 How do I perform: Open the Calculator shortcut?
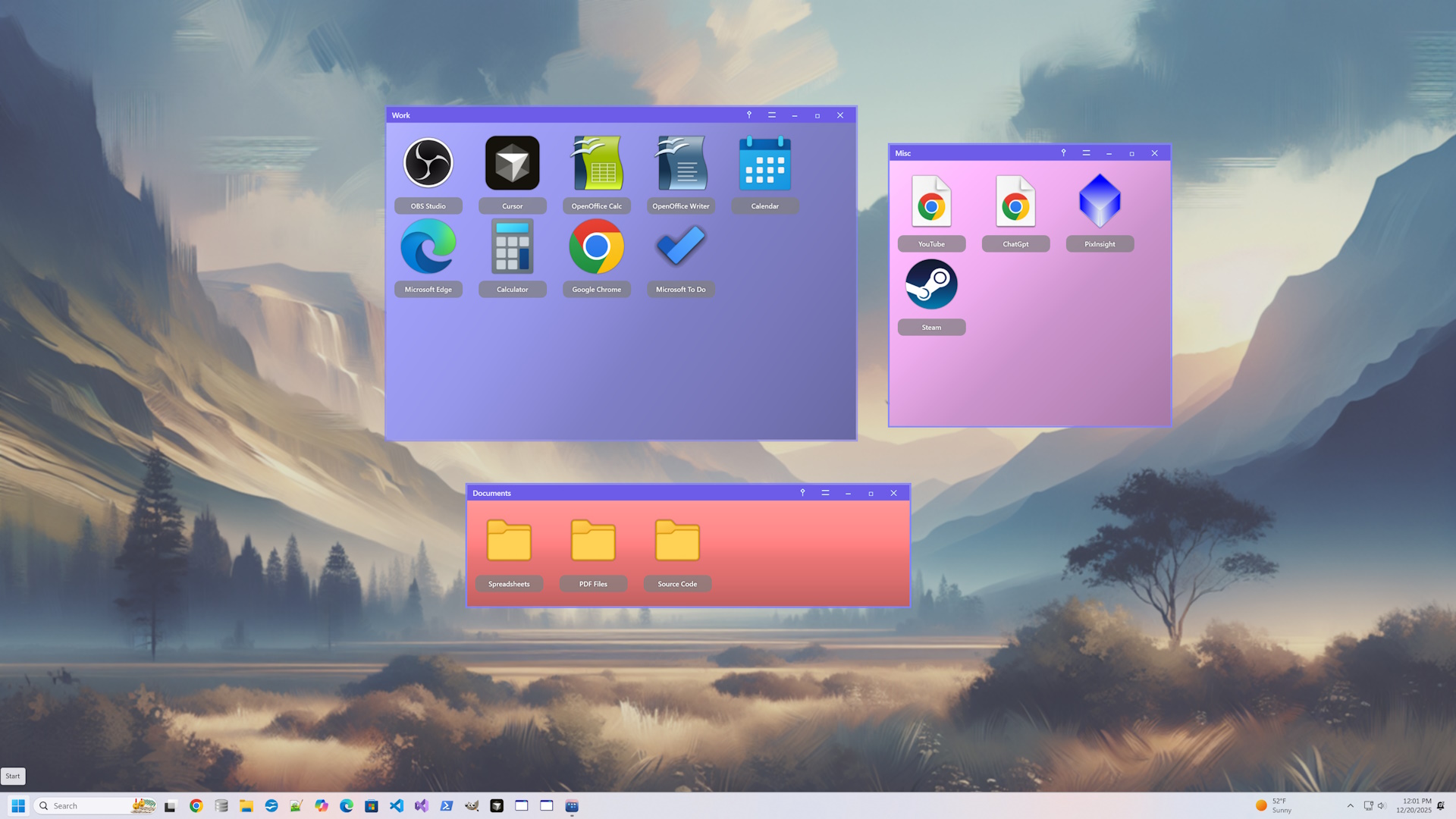[x=512, y=246]
